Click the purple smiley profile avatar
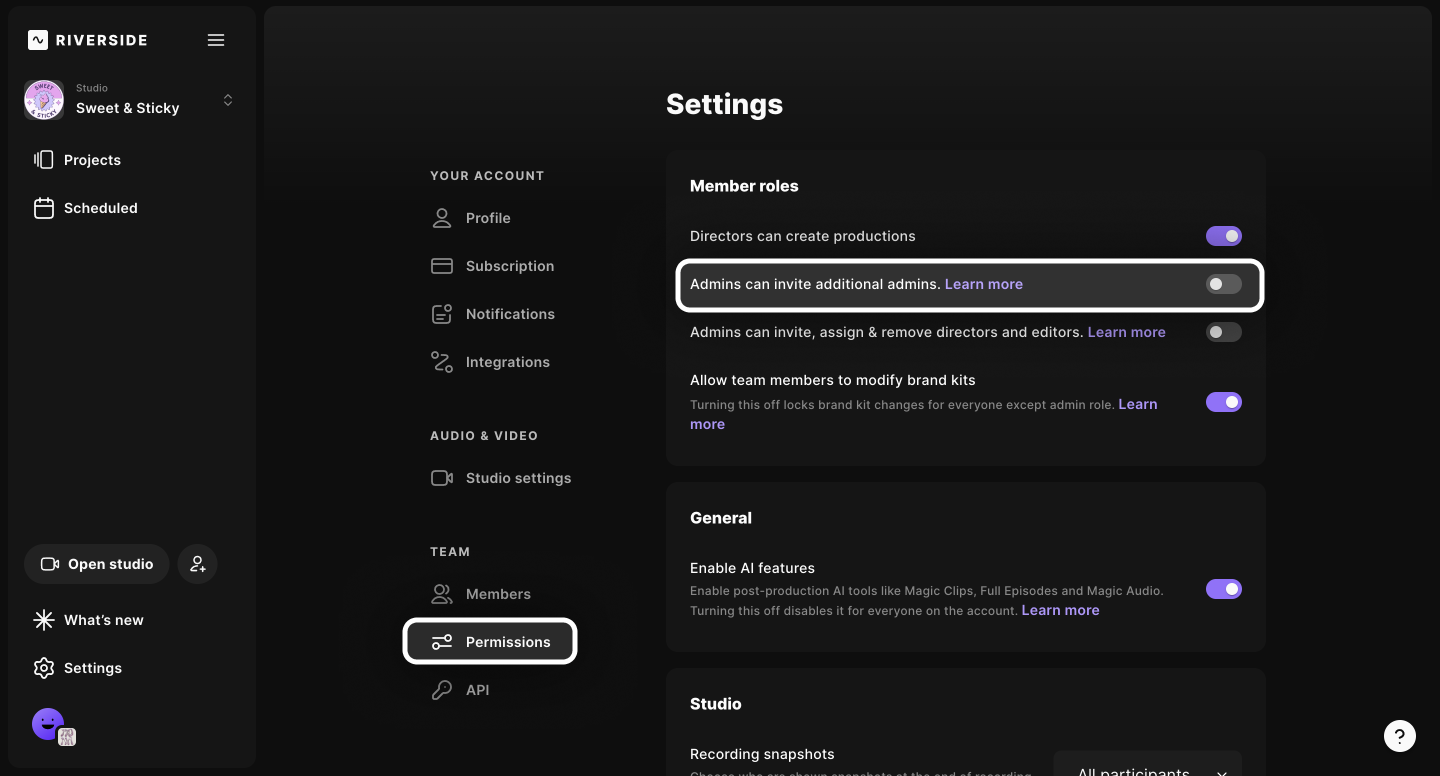Image resolution: width=1440 pixels, height=776 pixels. tap(47, 724)
